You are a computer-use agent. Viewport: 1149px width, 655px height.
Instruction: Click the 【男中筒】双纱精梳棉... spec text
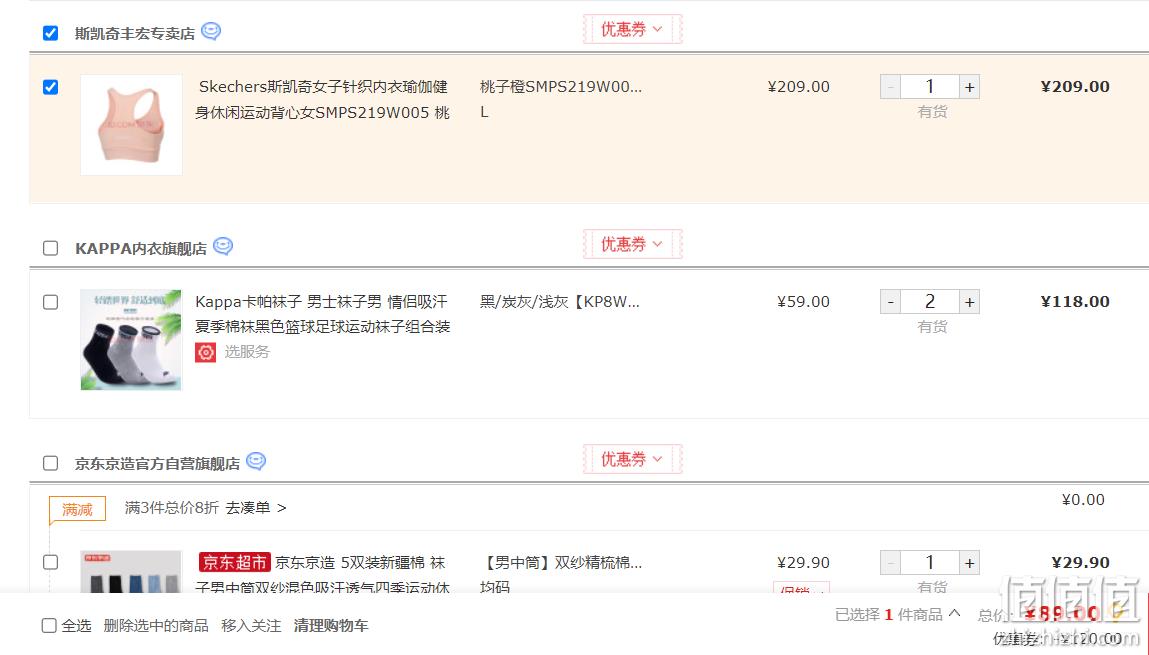tap(561, 563)
